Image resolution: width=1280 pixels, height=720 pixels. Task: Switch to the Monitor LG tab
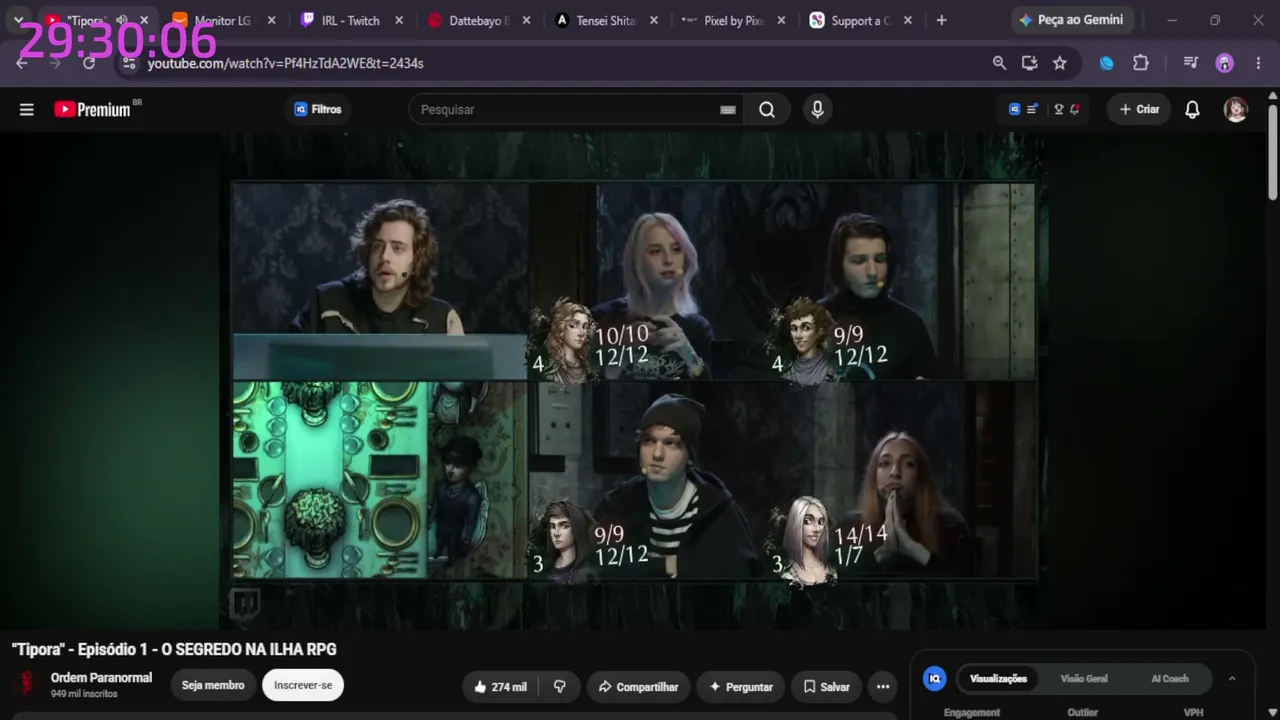click(221, 21)
